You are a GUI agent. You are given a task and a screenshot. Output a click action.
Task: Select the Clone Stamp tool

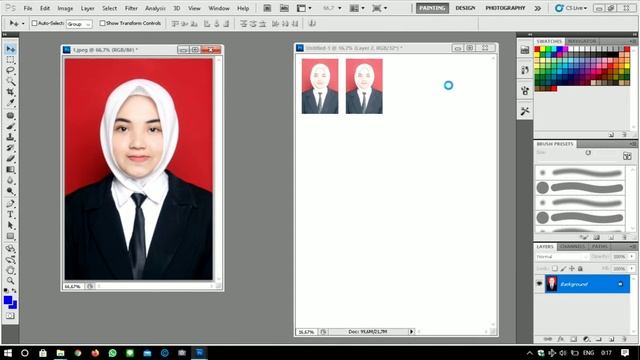click(x=10, y=137)
